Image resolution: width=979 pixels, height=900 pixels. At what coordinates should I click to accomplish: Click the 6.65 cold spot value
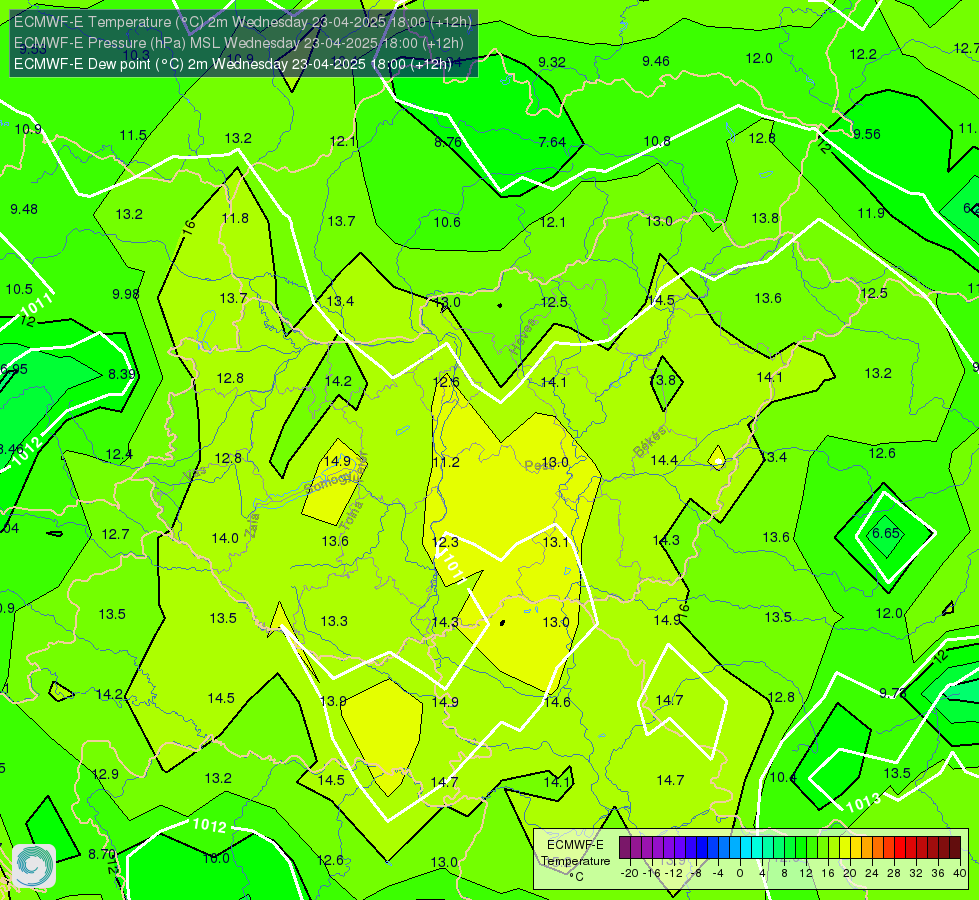pos(885,533)
